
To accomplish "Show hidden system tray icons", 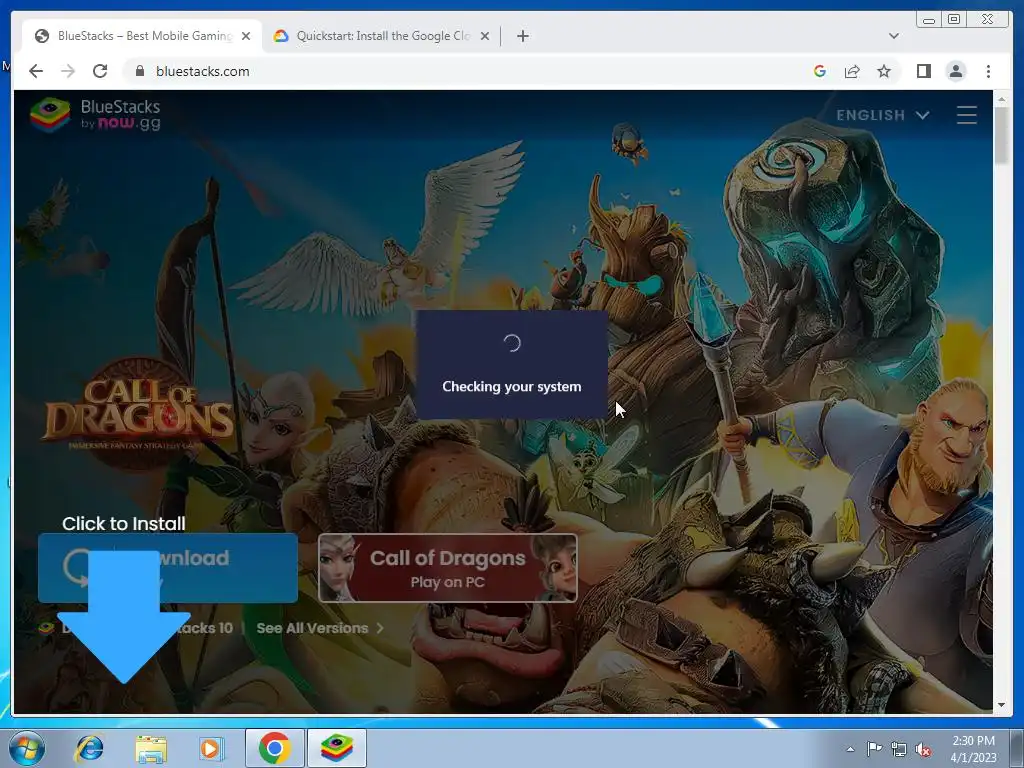I will click(x=850, y=749).
